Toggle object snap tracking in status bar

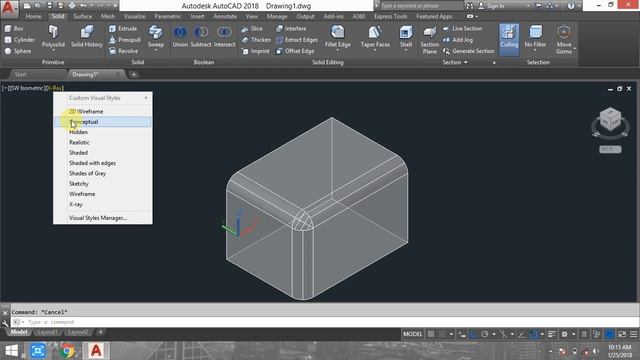pos(522,334)
